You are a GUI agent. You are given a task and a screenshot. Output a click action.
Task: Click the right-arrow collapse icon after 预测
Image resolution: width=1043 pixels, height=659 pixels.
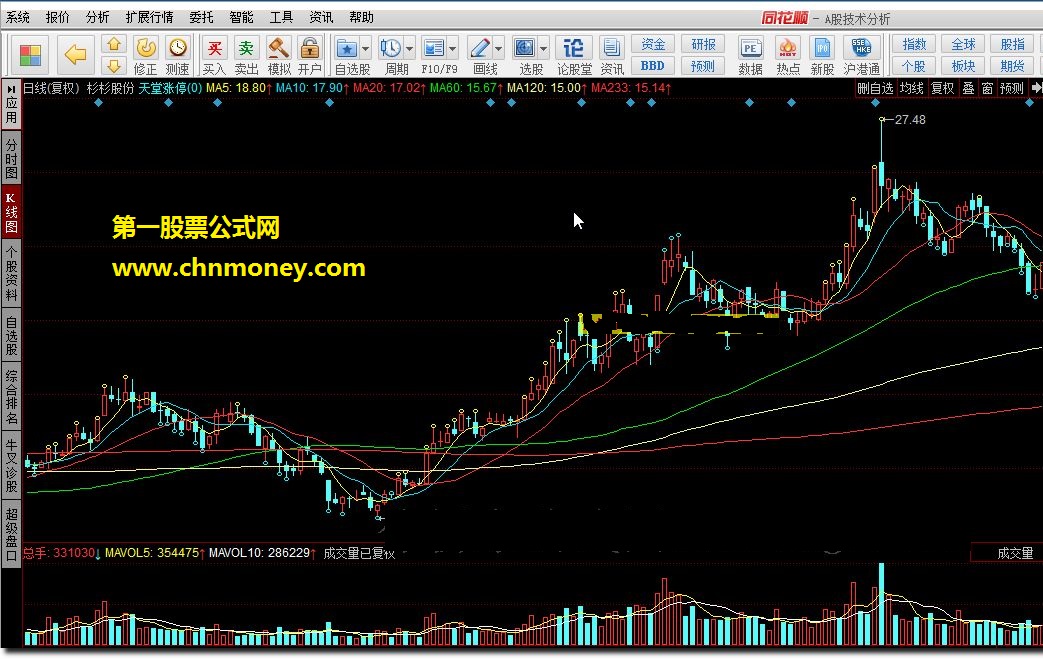pos(1036,88)
